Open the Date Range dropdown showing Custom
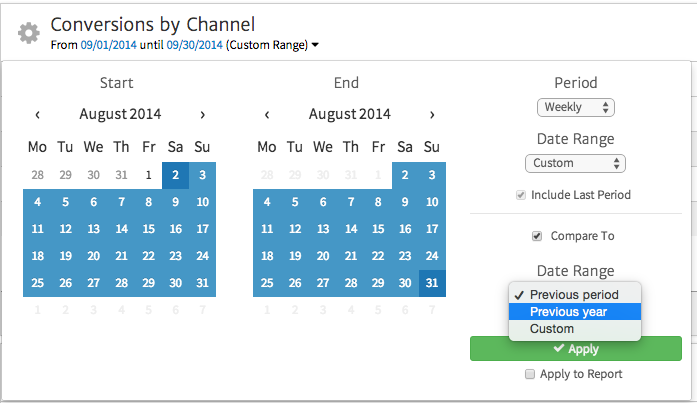 pyautogui.click(x=575, y=163)
